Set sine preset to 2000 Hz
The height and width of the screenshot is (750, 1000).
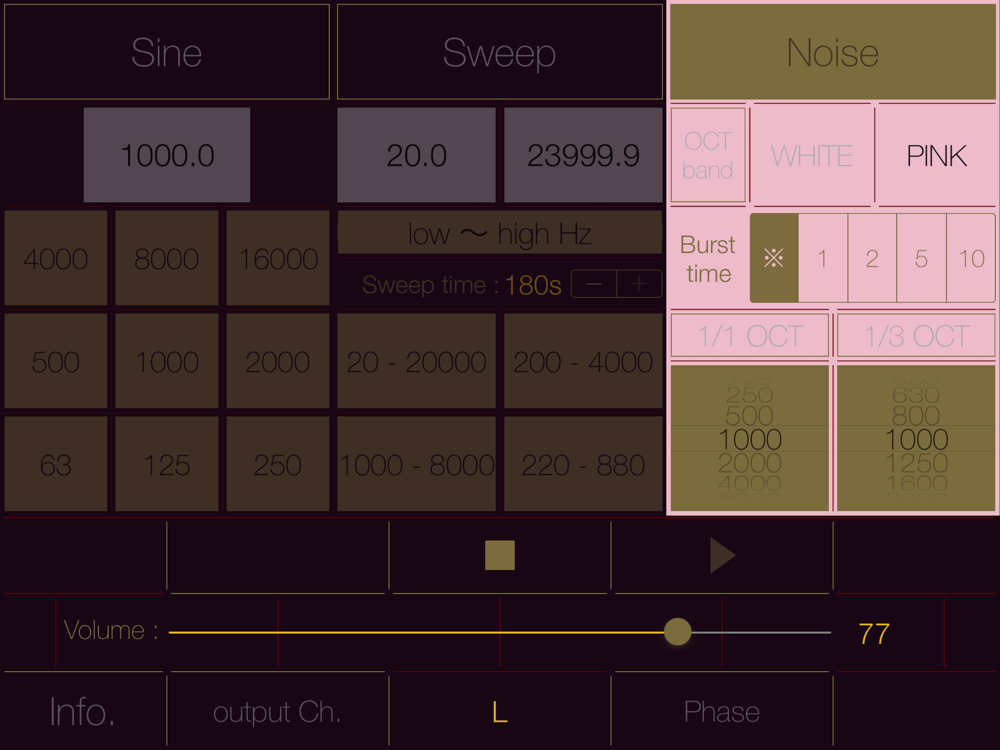click(277, 361)
